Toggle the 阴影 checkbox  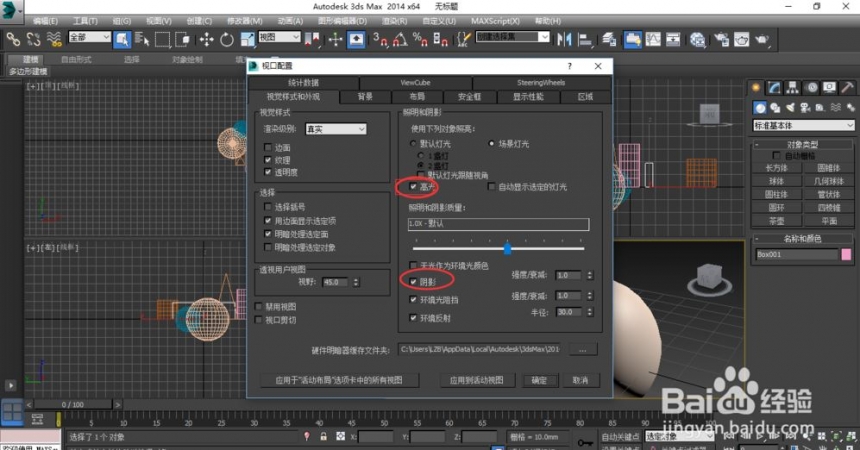[x=413, y=282]
